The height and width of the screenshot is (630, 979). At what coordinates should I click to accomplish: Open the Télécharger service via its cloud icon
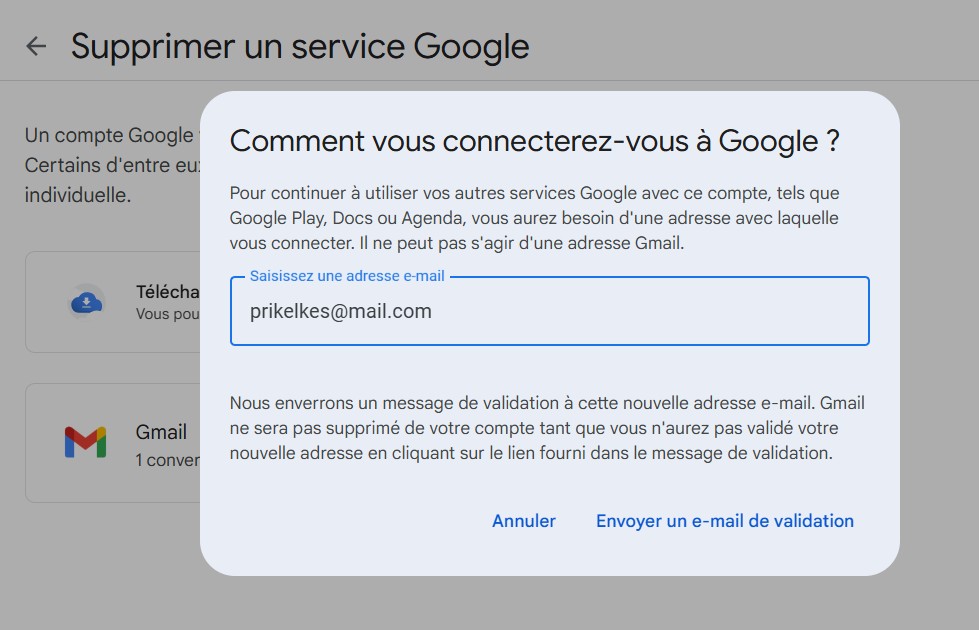click(86, 302)
